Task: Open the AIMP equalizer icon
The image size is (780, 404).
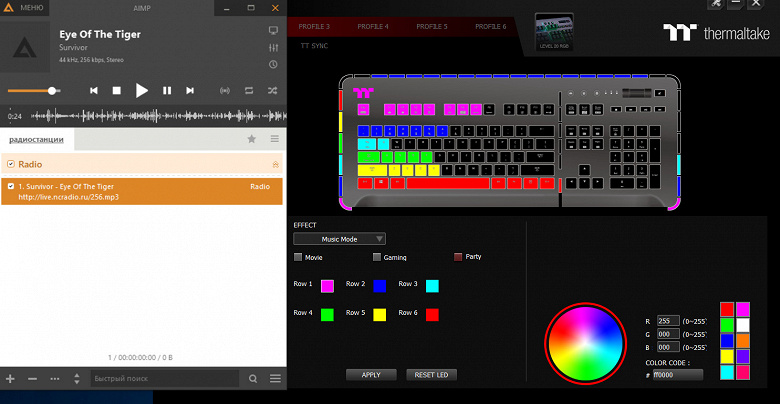Action: (273, 48)
